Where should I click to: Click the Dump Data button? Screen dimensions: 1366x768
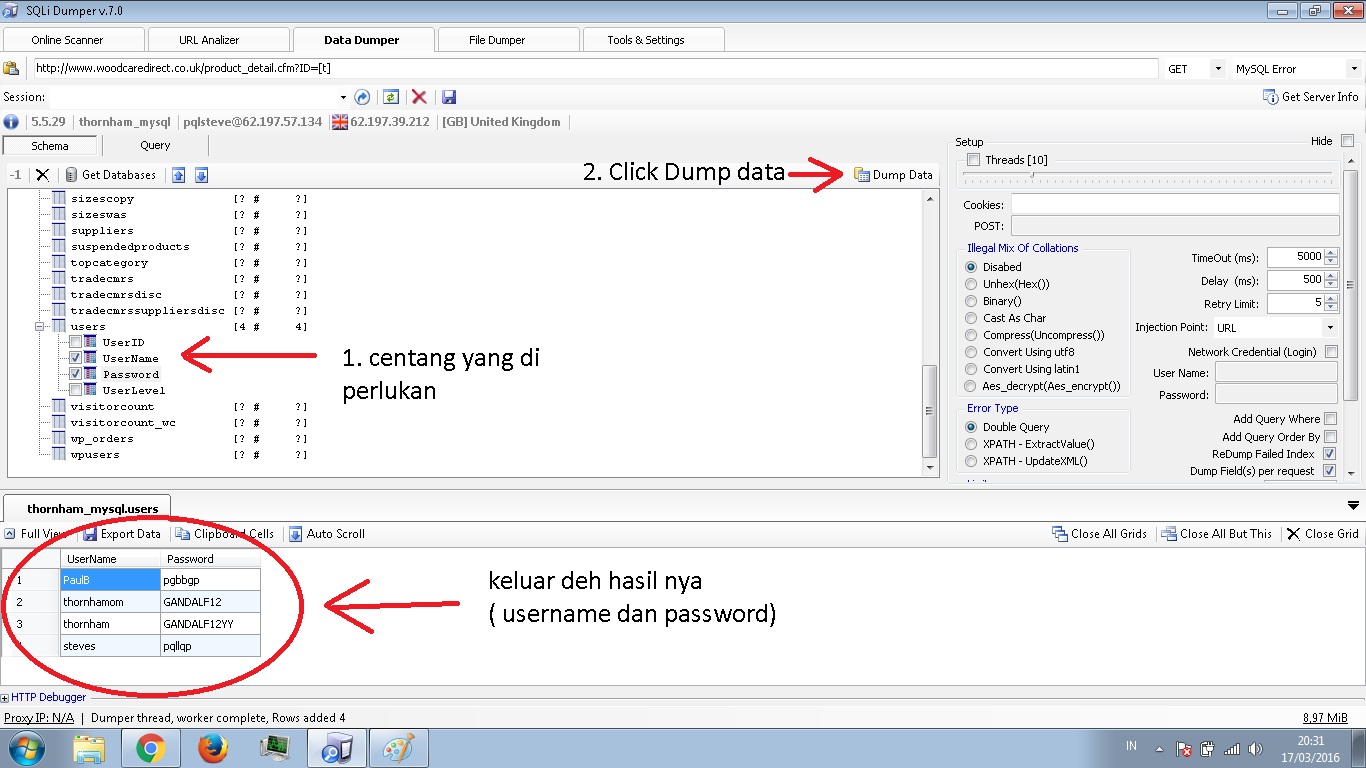[893, 175]
